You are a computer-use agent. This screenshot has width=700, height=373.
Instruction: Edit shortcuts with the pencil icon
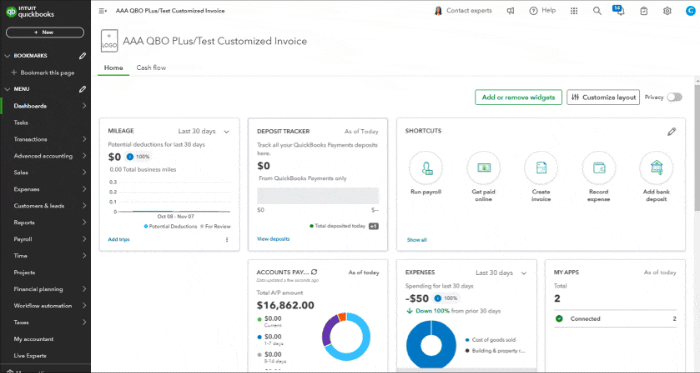point(671,132)
